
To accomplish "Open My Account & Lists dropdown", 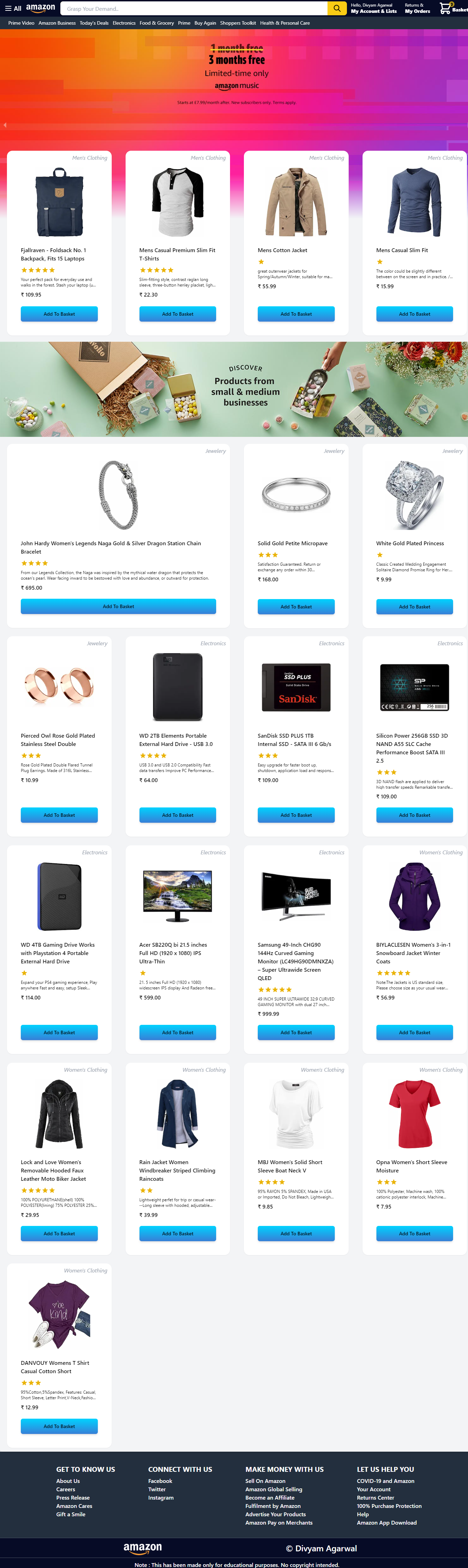I will [373, 9].
